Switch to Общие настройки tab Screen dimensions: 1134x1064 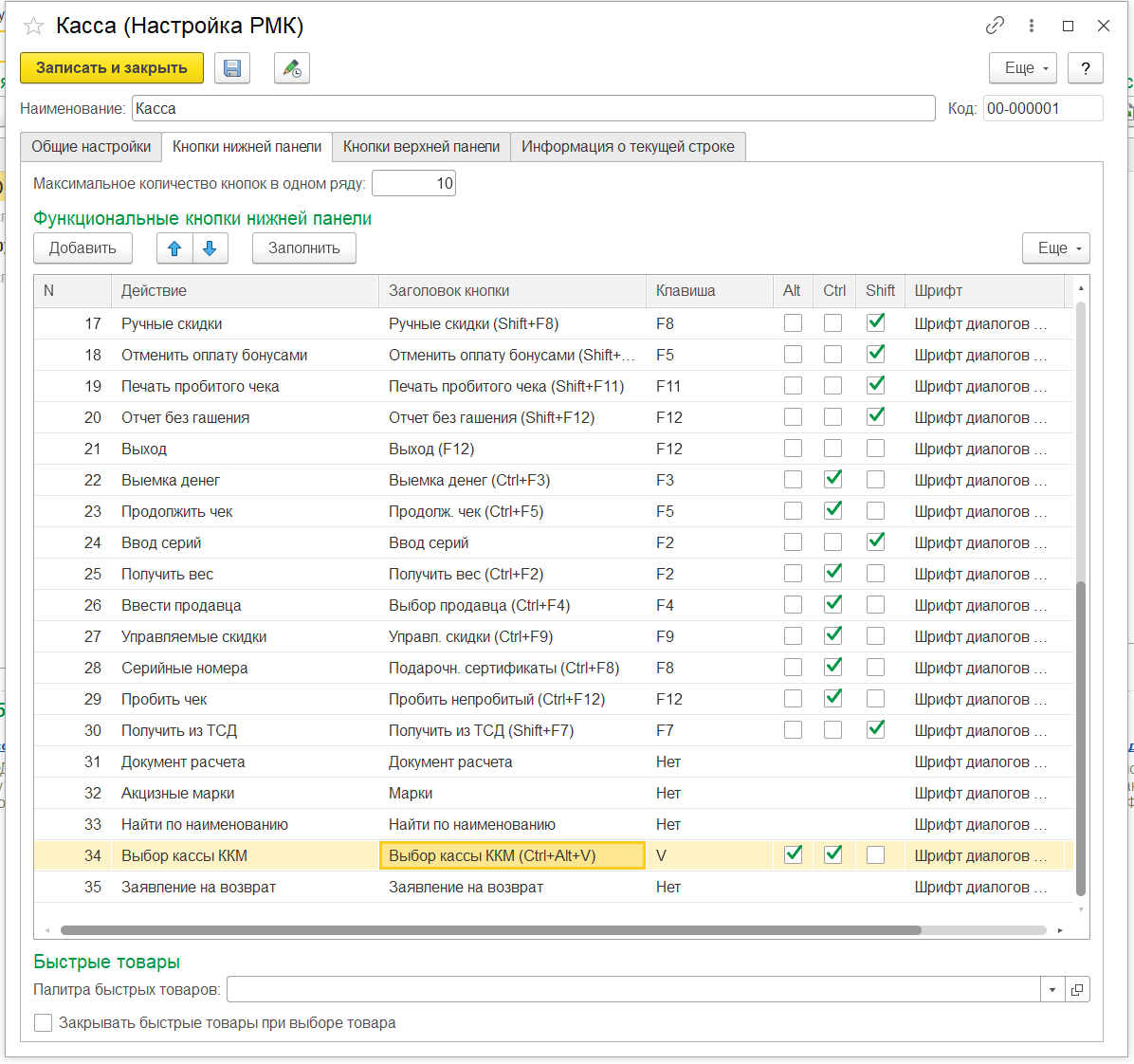click(x=91, y=147)
